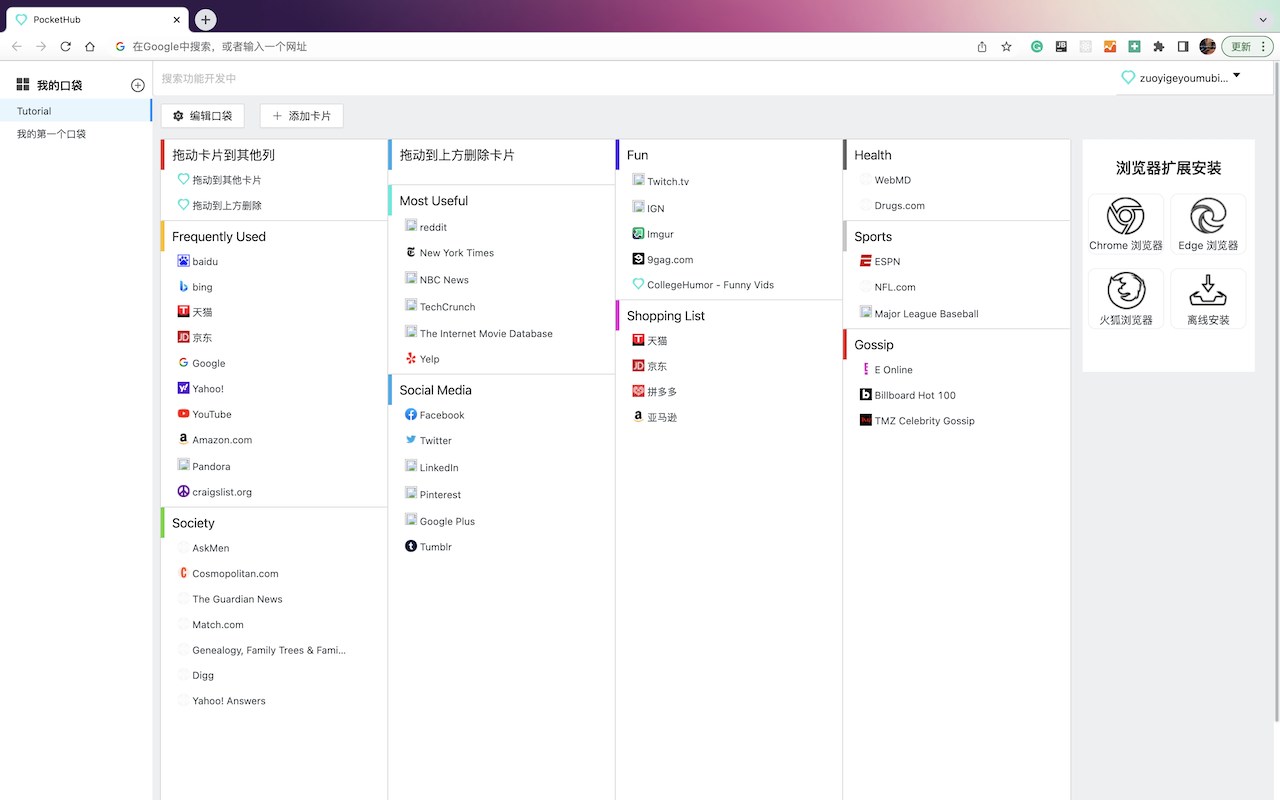Open the Yahoo! Answers link
The image size is (1280, 800).
[229, 701]
